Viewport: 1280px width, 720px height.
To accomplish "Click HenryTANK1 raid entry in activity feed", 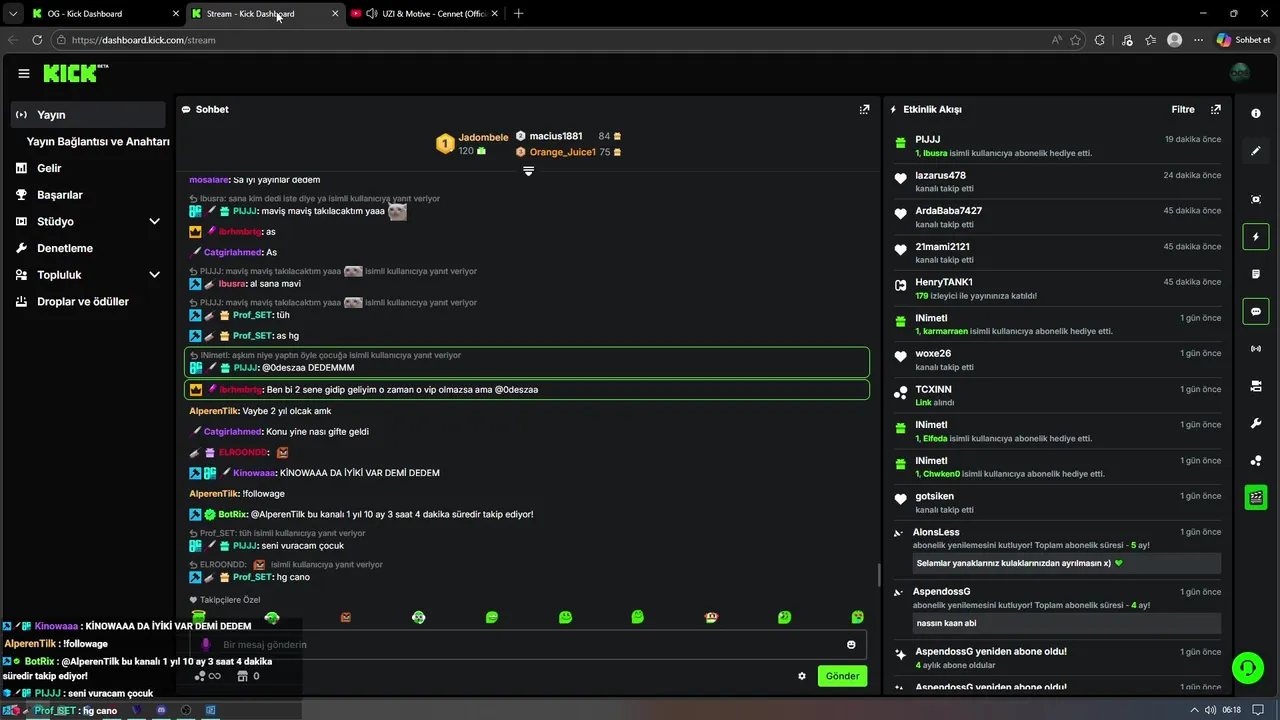I will point(1056,288).
